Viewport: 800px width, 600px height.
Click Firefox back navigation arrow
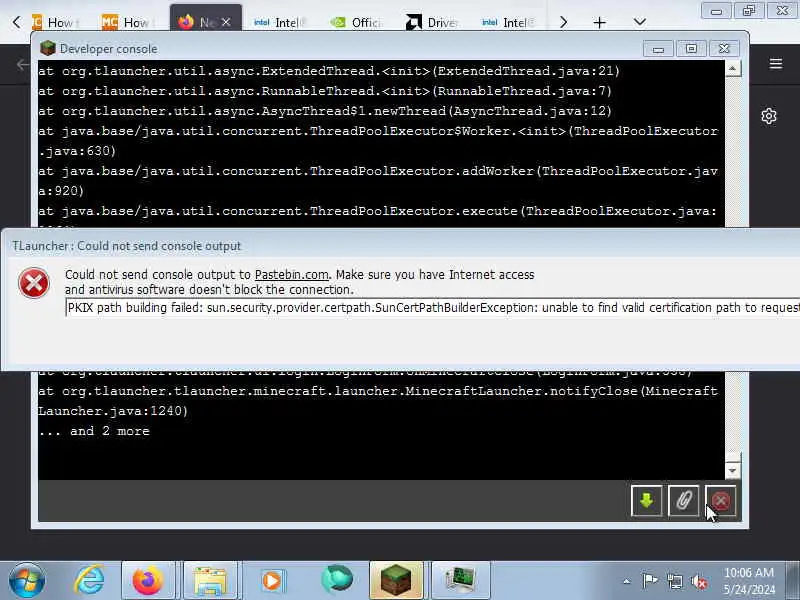[22, 64]
